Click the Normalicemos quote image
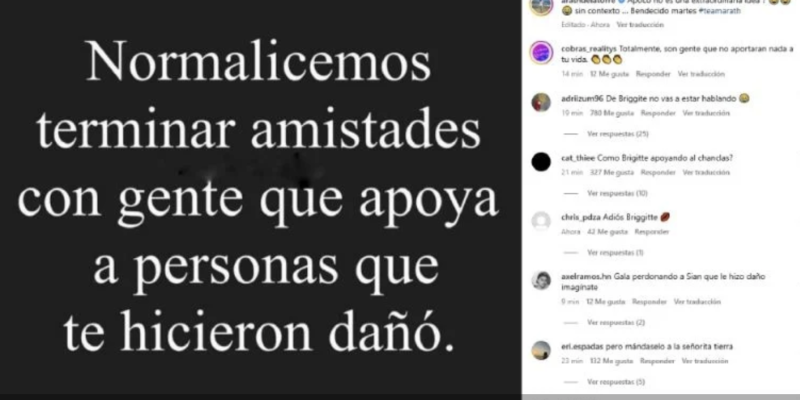 pos(260,196)
